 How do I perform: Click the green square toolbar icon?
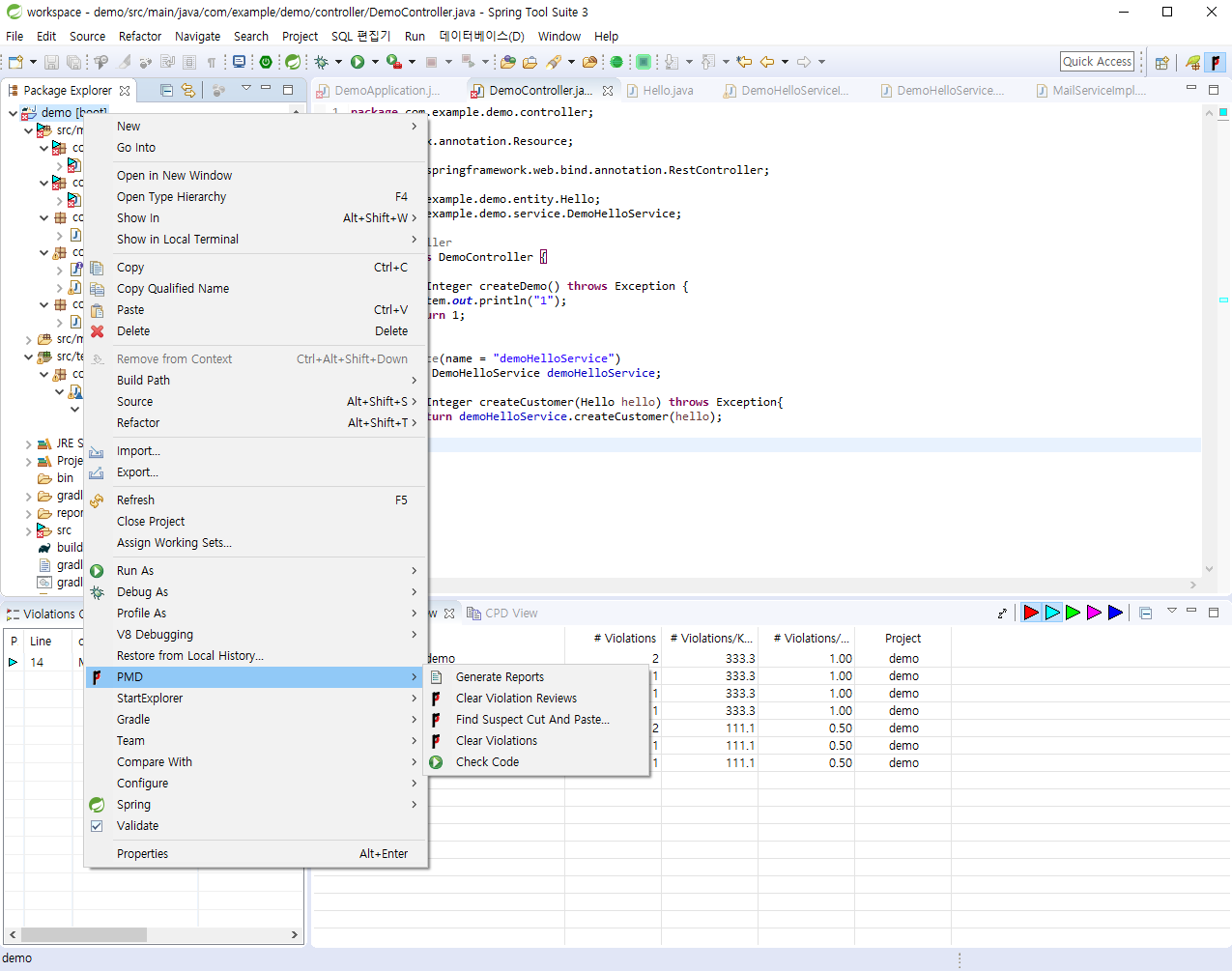click(x=644, y=62)
